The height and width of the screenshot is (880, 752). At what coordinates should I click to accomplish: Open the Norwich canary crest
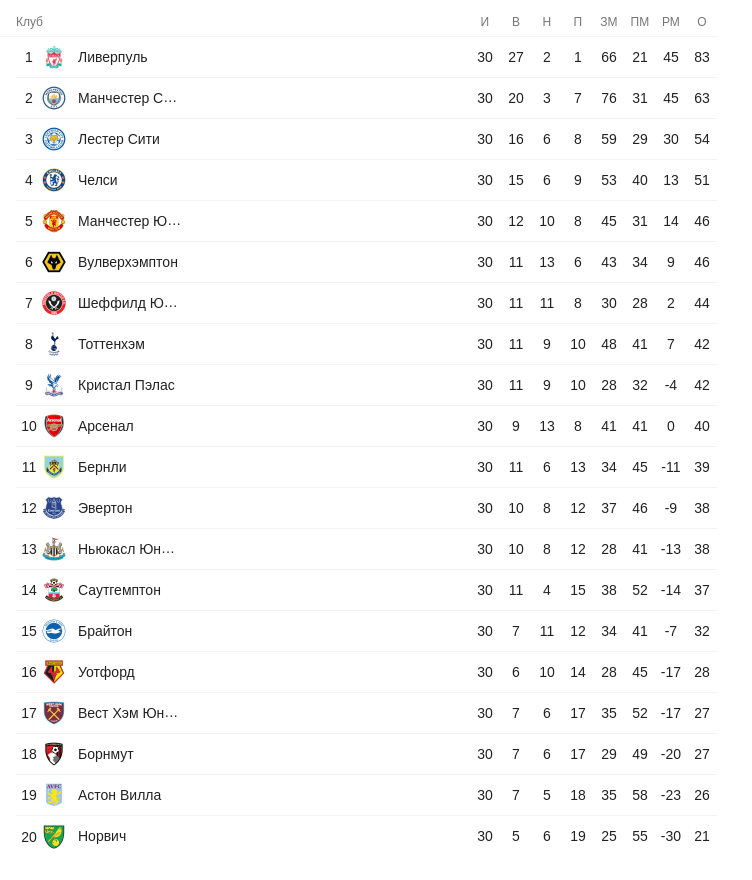point(54,836)
